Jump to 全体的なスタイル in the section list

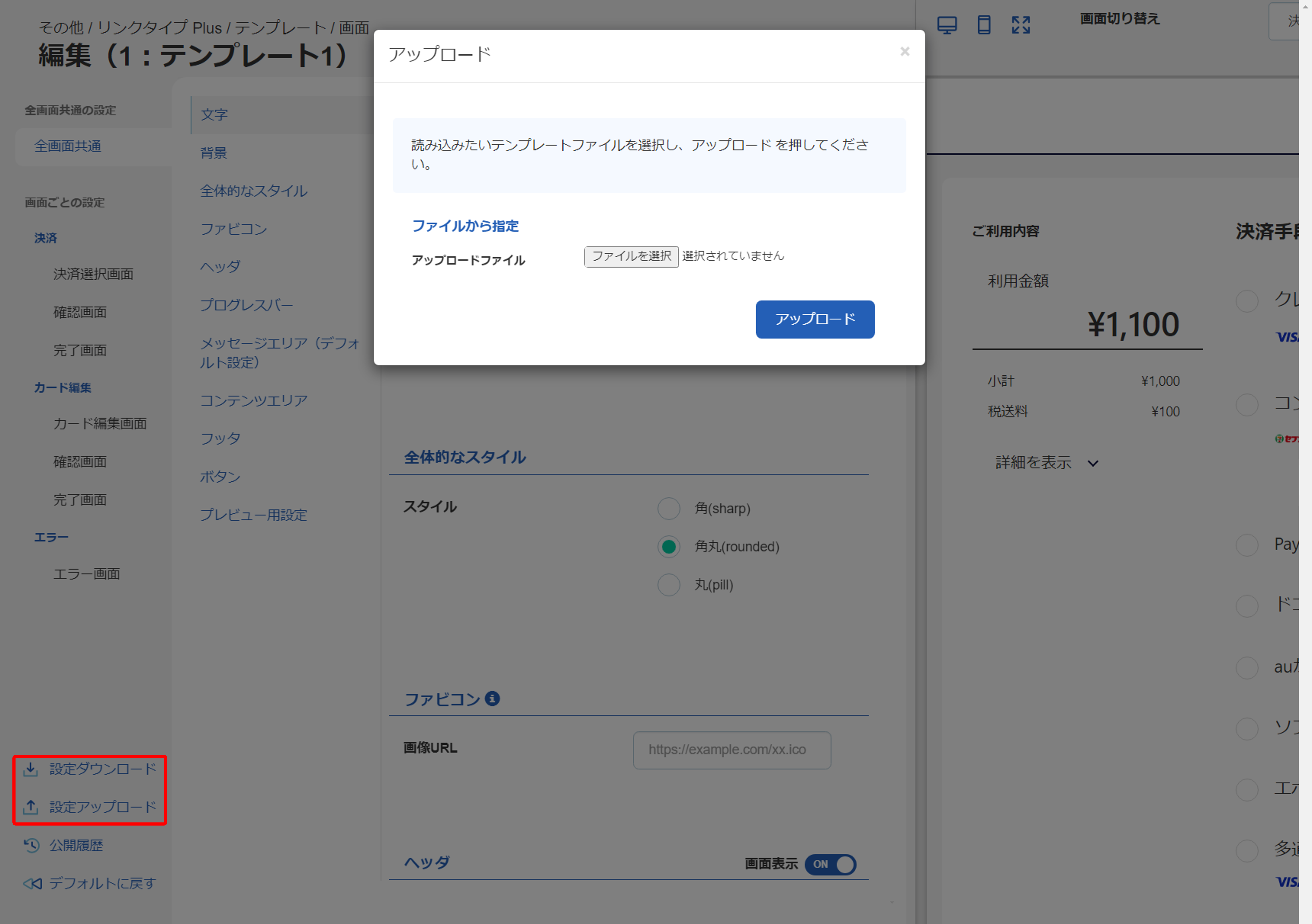[254, 191]
